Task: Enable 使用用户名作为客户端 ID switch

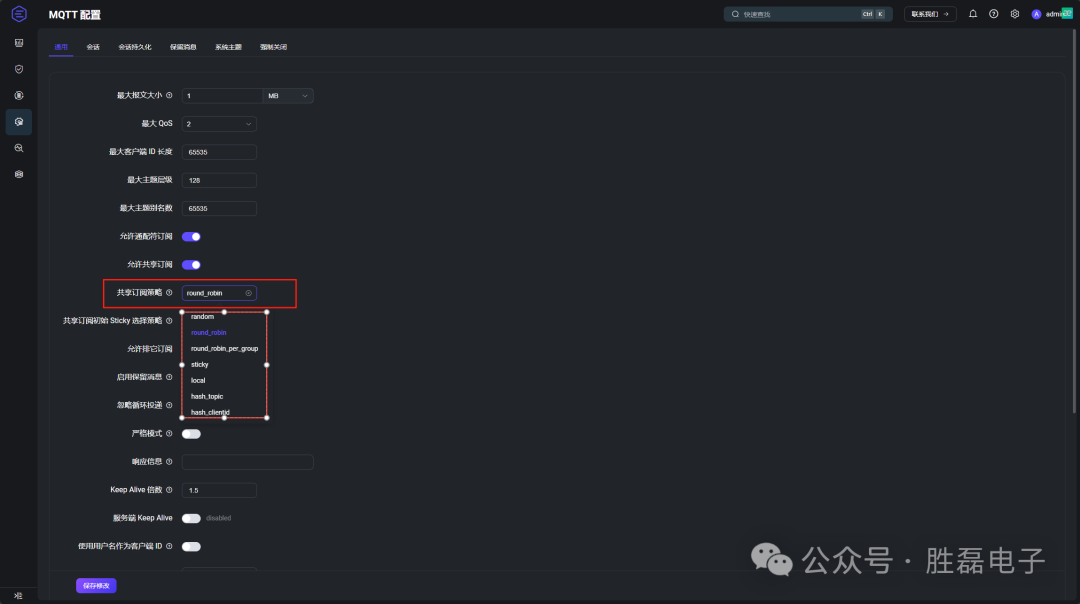Action: (x=191, y=547)
